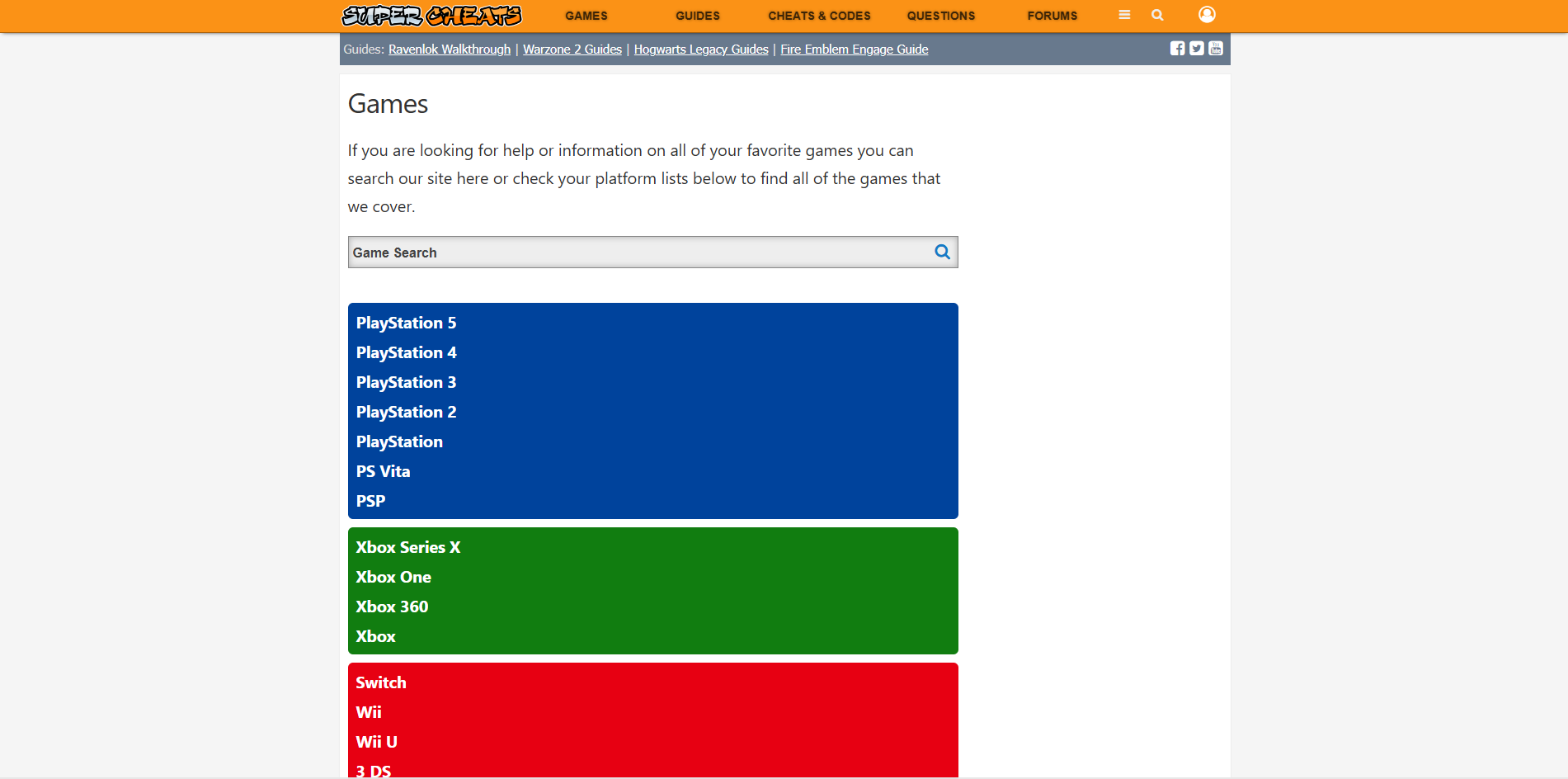This screenshot has width=1568, height=779.
Task: Select the Xbox One platform
Action: point(393,577)
